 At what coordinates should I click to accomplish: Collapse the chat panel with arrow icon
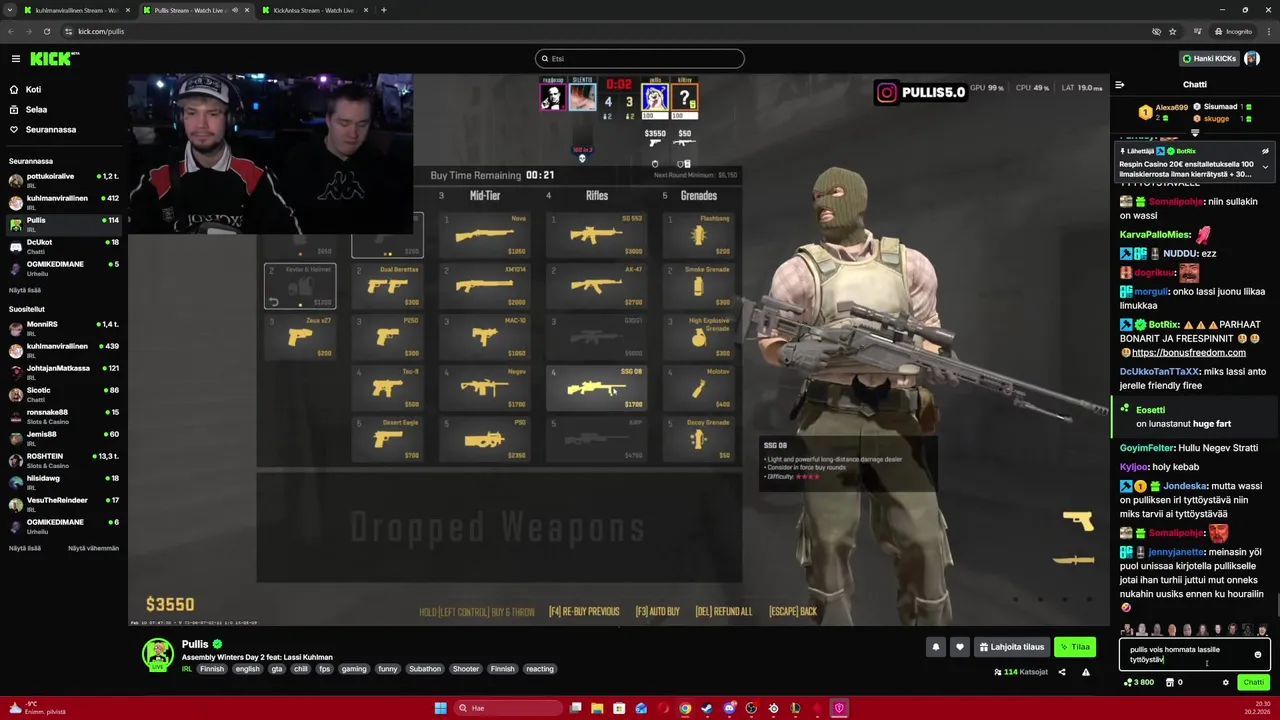1120,85
